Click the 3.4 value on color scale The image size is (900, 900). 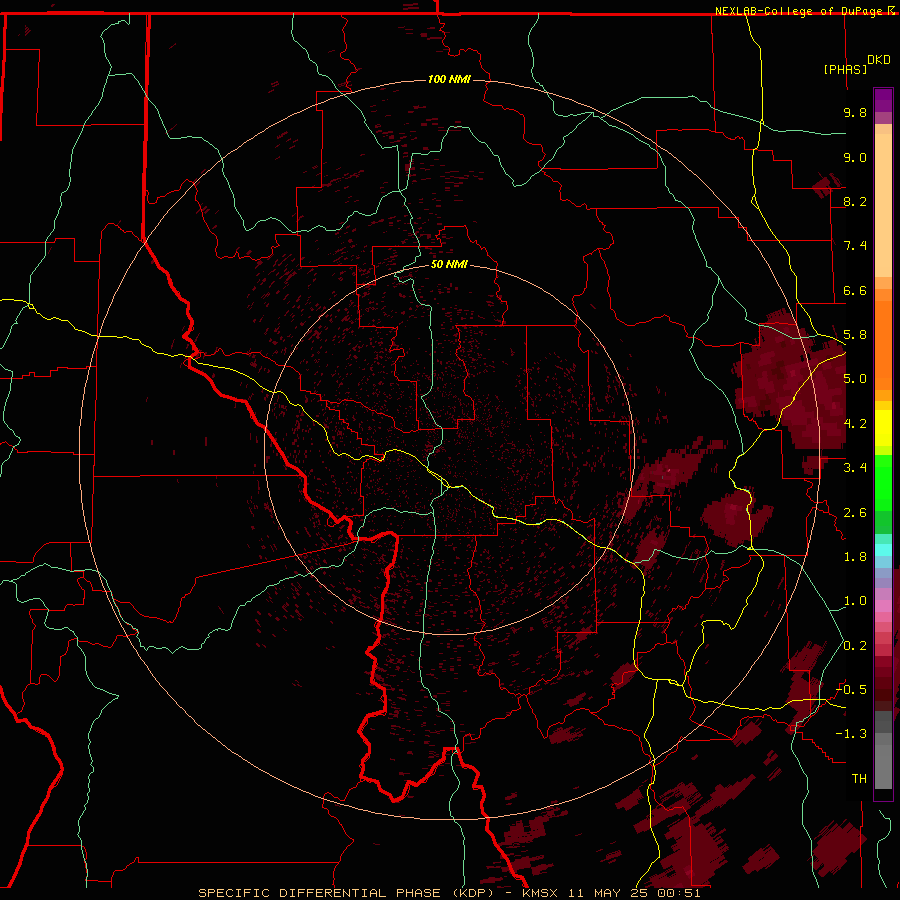pos(855,468)
